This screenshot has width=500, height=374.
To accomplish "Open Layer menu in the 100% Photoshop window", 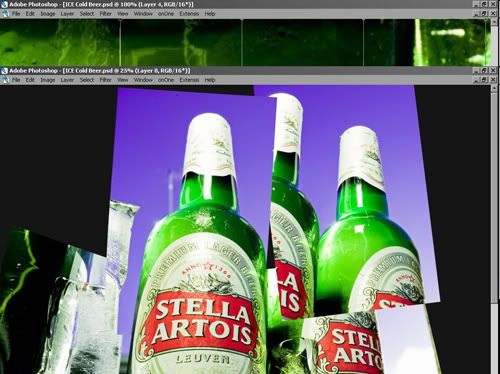I will tap(67, 14).
